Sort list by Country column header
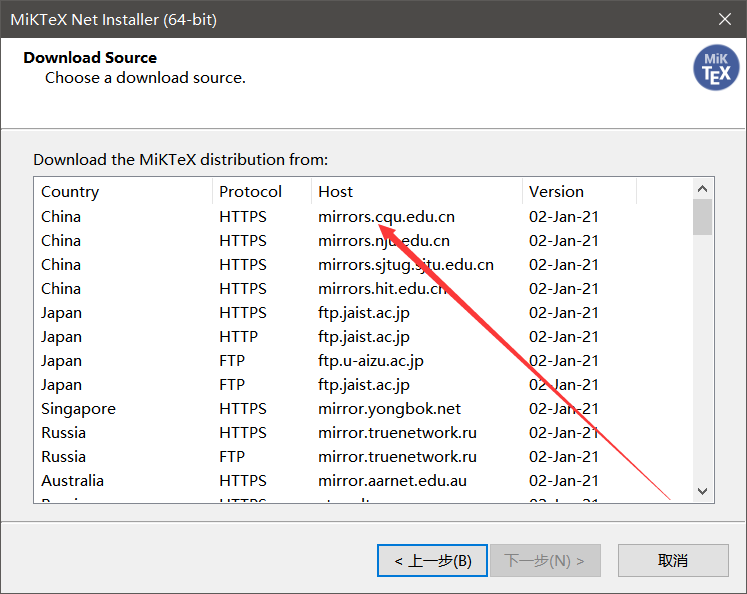This screenshot has width=747, height=594. 123,191
